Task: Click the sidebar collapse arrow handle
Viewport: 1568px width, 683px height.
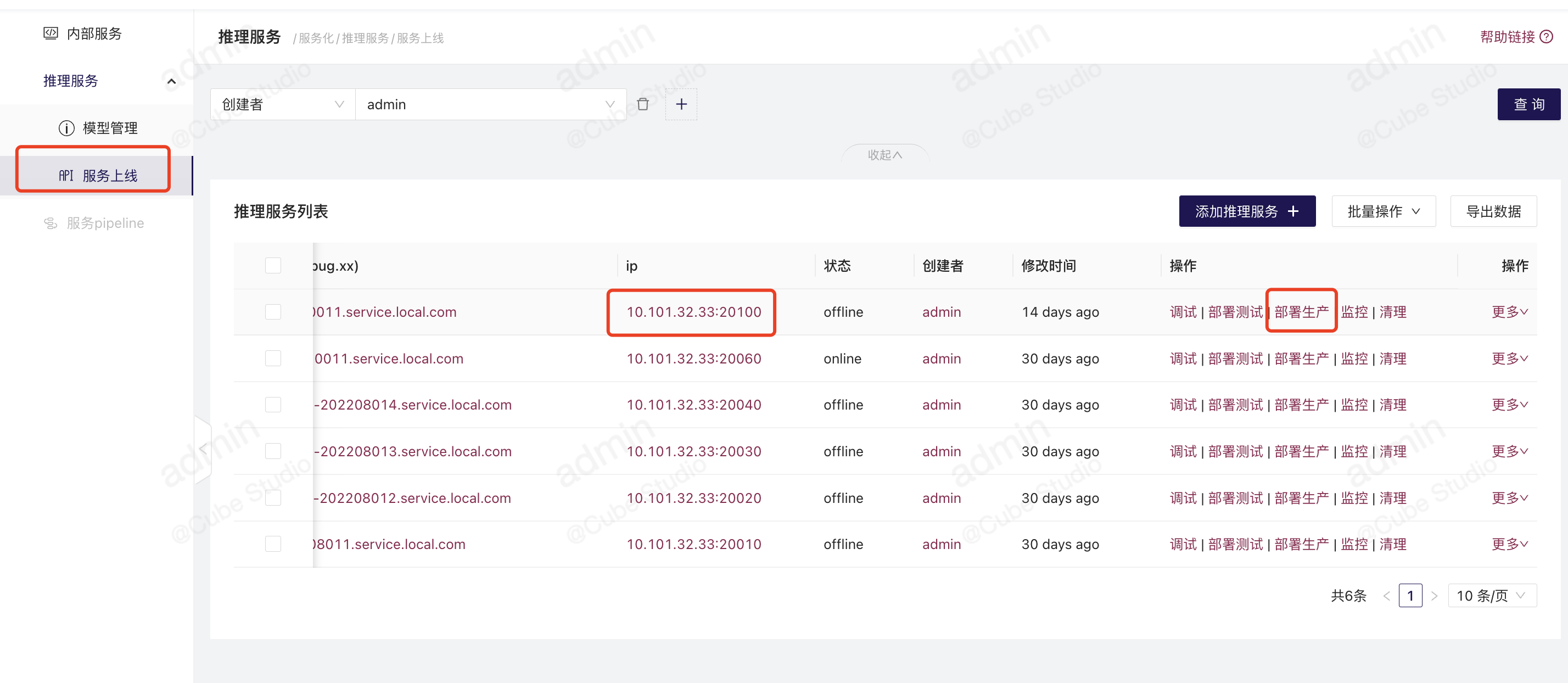Action: pyautogui.click(x=203, y=449)
